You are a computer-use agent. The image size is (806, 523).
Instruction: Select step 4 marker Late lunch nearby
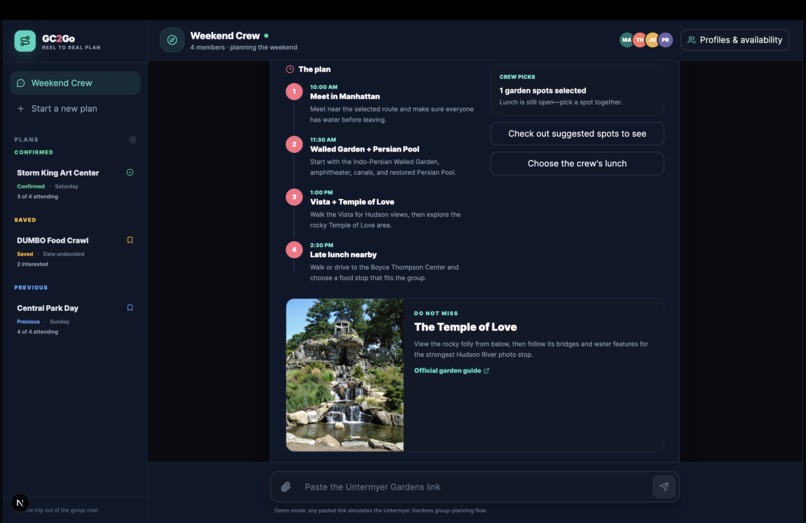point(294,249)
